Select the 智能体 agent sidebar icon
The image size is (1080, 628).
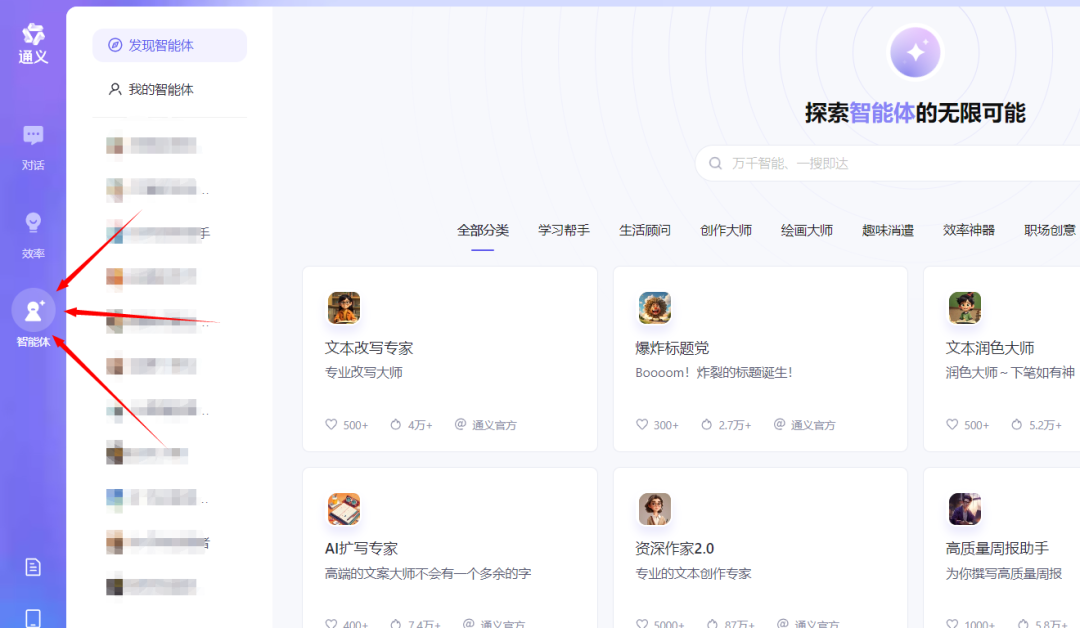33,311
